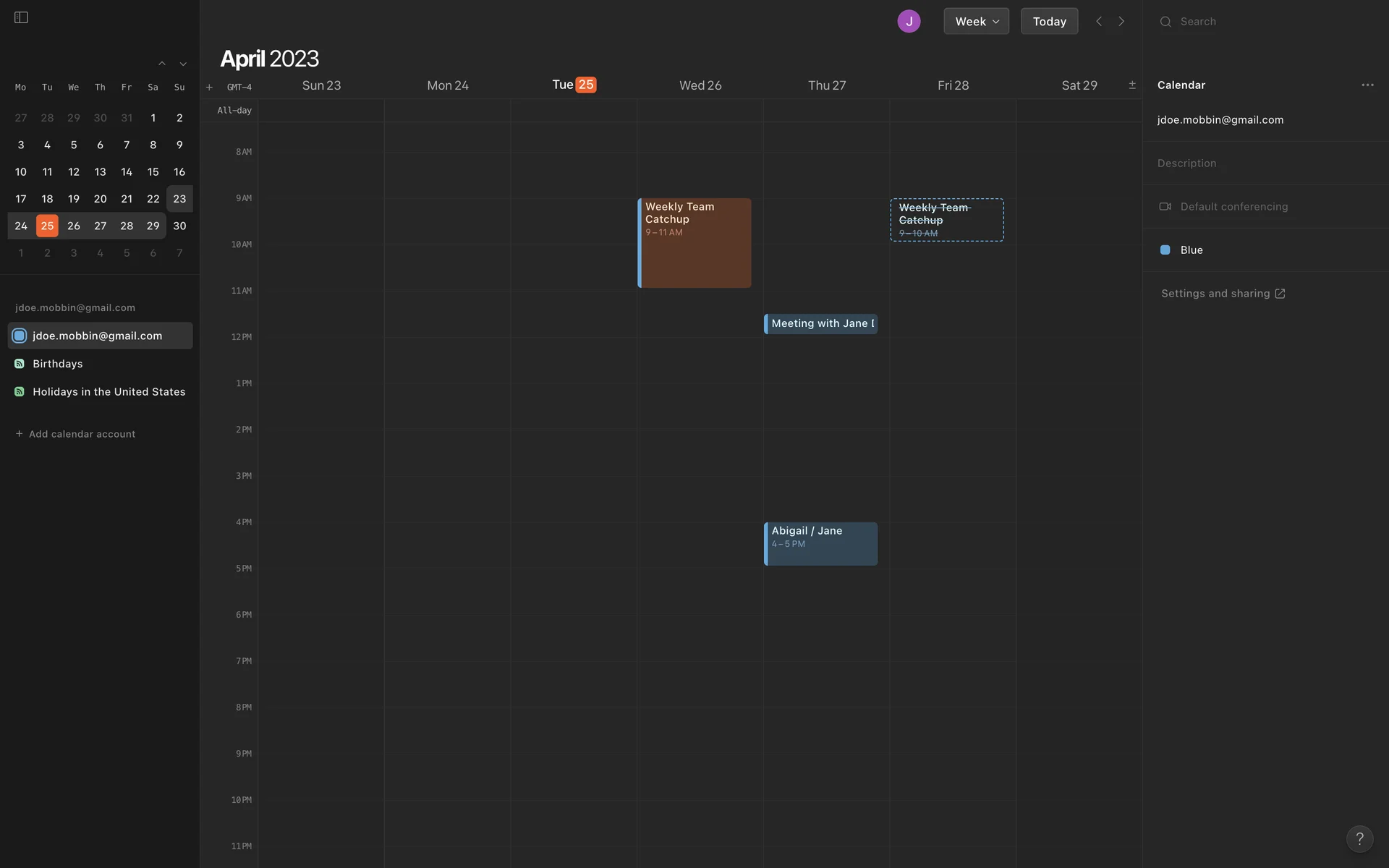Toggle the left sidebar panel icon
1389x868 pixels.
(21, 17)
